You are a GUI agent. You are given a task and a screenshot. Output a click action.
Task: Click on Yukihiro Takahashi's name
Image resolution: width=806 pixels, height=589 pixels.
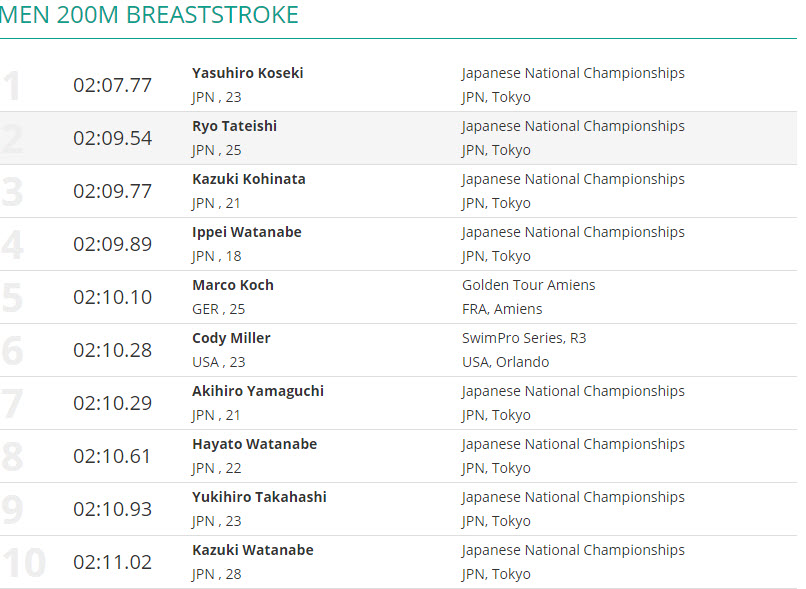click(x=259, y=497)
